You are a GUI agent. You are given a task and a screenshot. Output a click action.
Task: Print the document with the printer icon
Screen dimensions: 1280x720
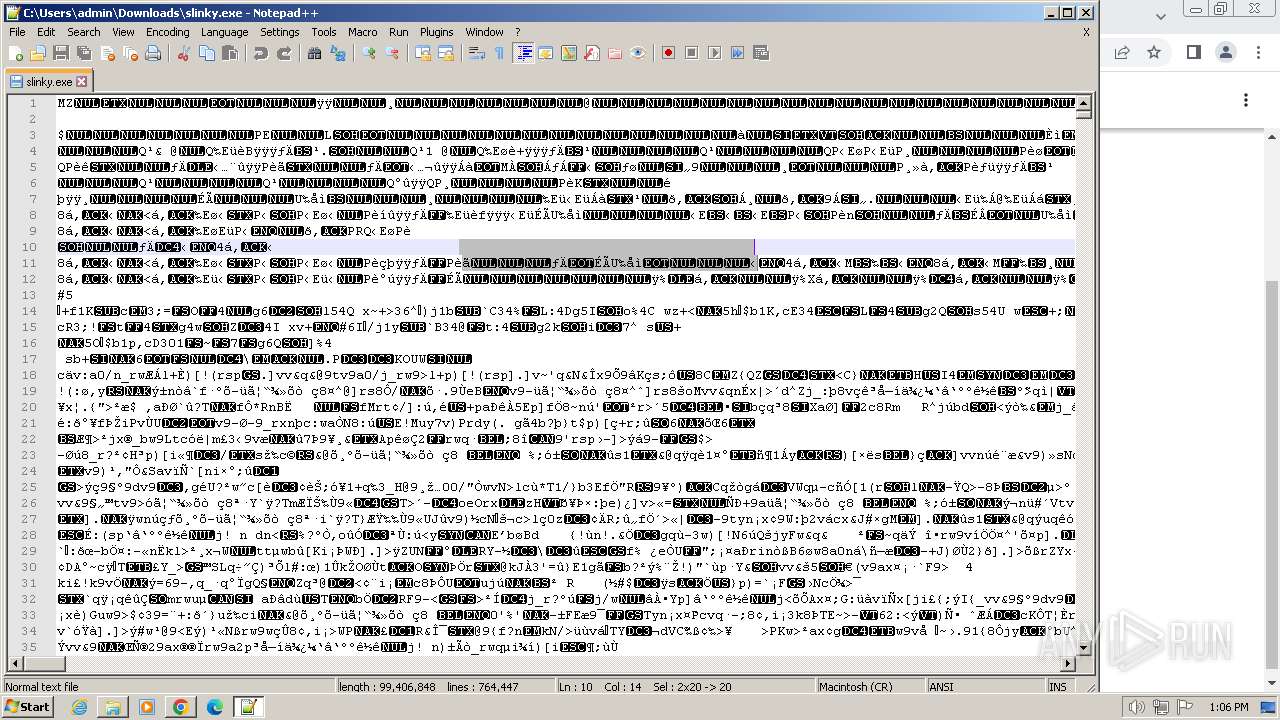152,53
